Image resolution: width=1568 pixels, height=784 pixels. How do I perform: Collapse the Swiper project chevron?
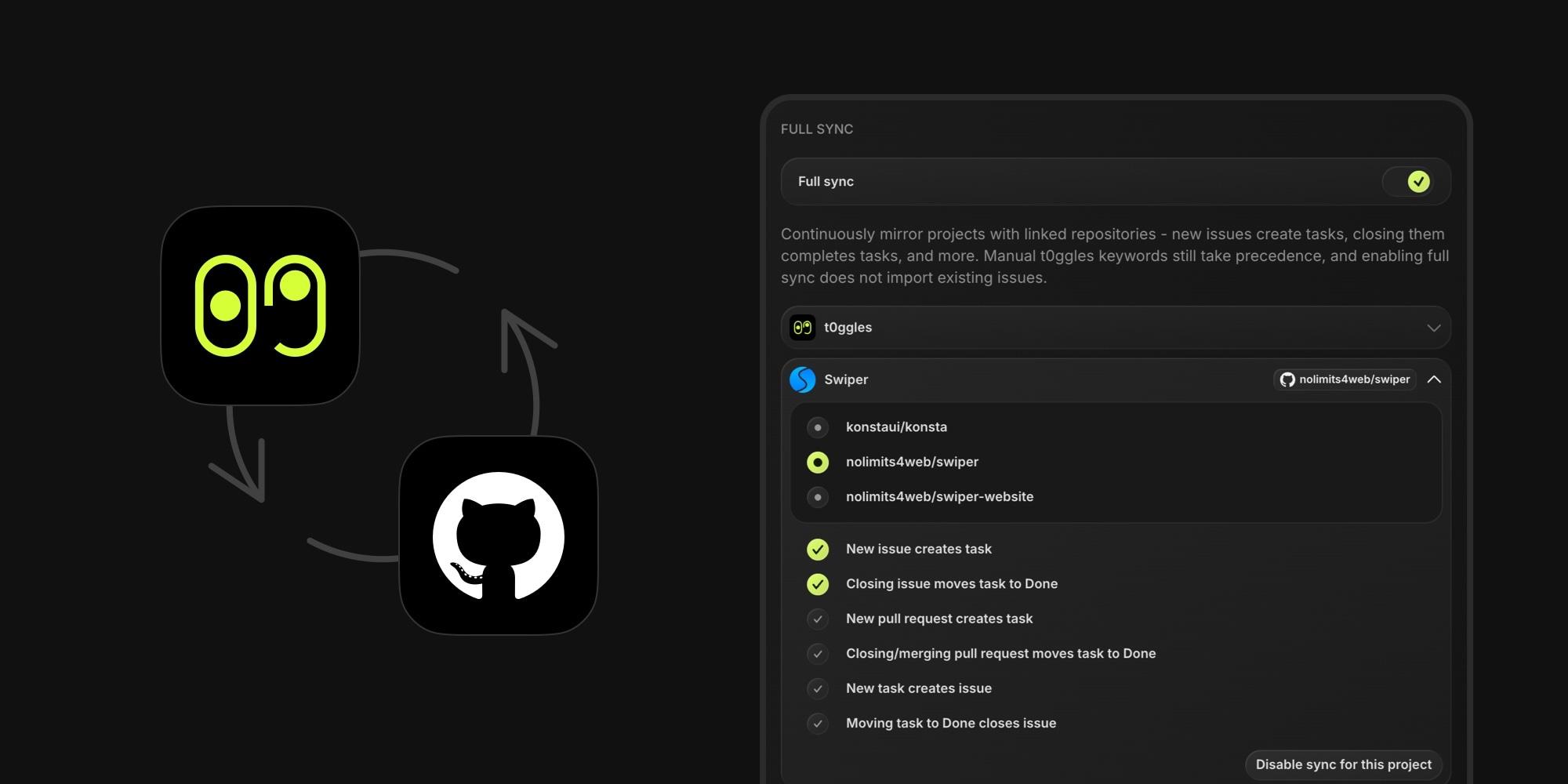click(1434, 379)
